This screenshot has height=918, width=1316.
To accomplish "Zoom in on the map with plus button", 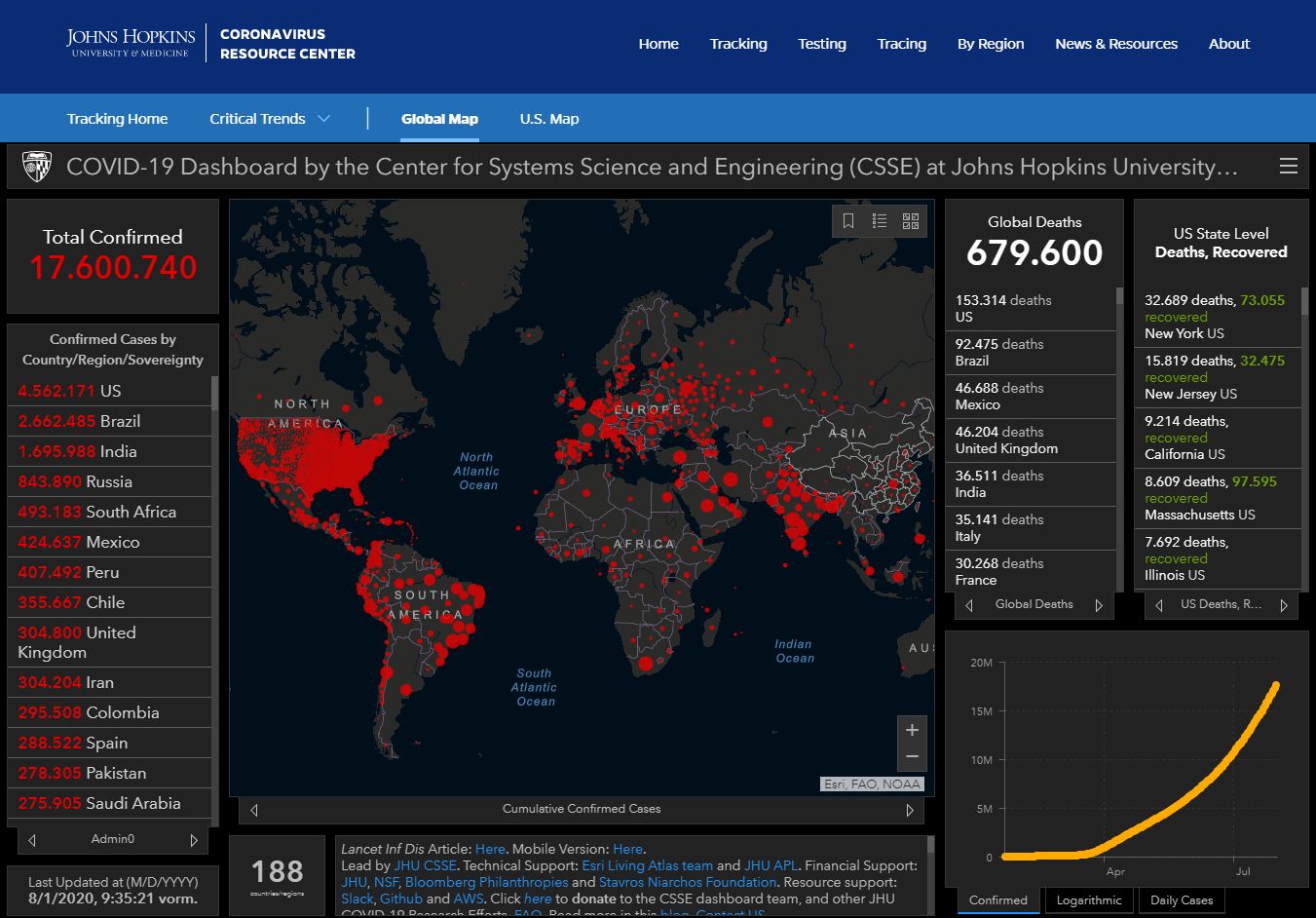I will [912, 730].
